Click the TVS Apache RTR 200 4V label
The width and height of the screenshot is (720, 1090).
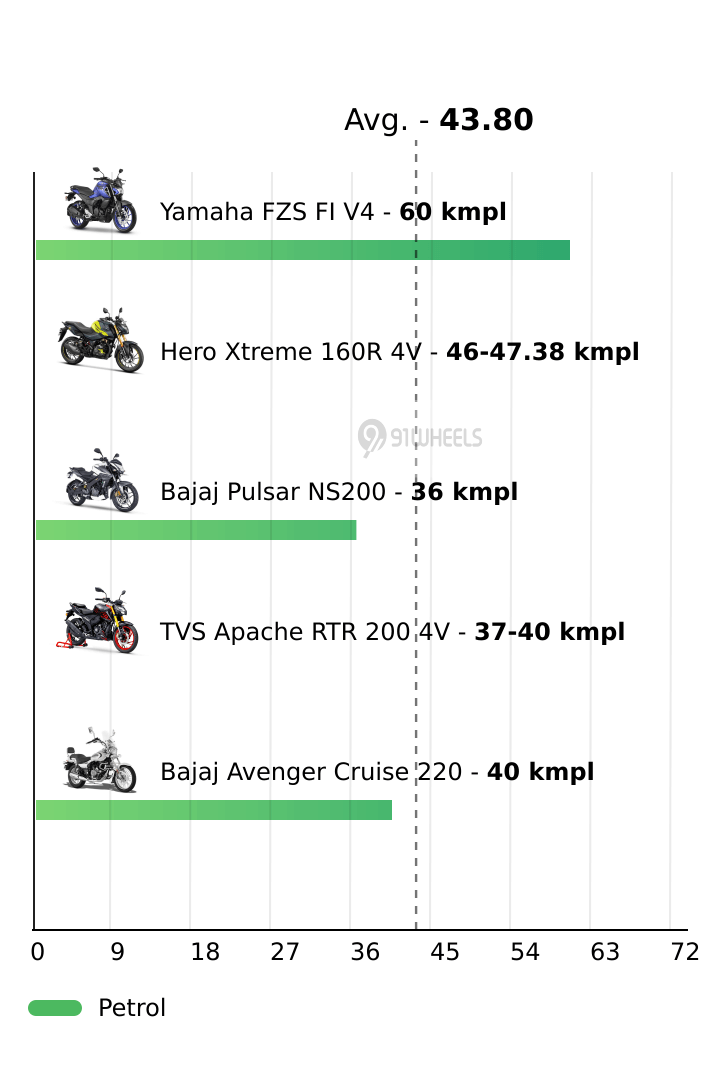click(392, 632)
